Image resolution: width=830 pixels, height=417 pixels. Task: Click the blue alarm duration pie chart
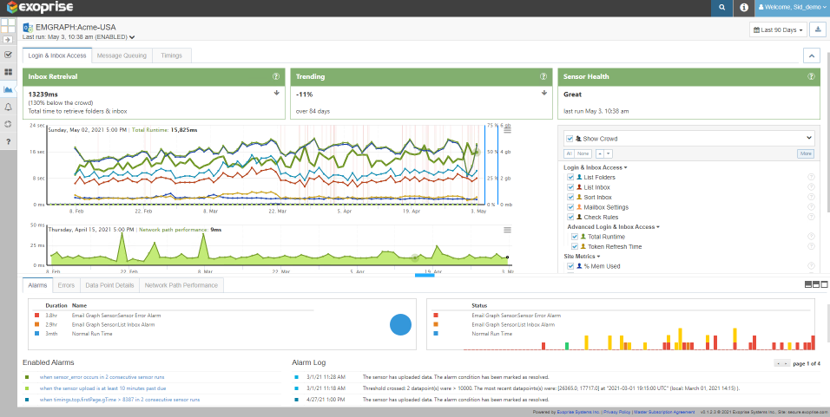click(x=400, y=324)
